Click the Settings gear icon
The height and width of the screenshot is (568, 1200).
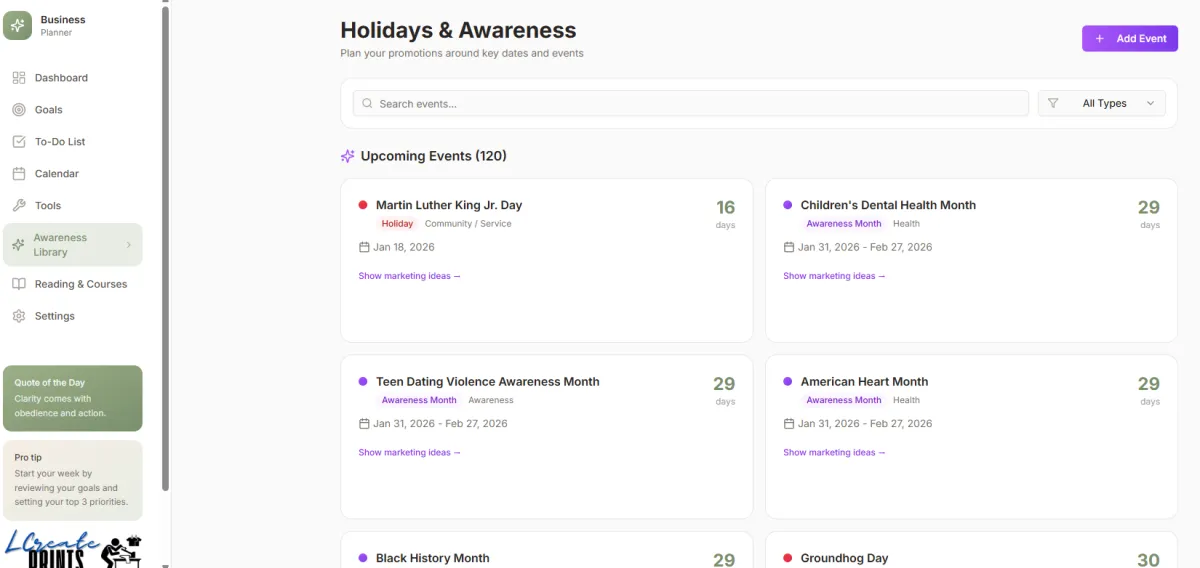pyautogui.click(x=19, y=316)
